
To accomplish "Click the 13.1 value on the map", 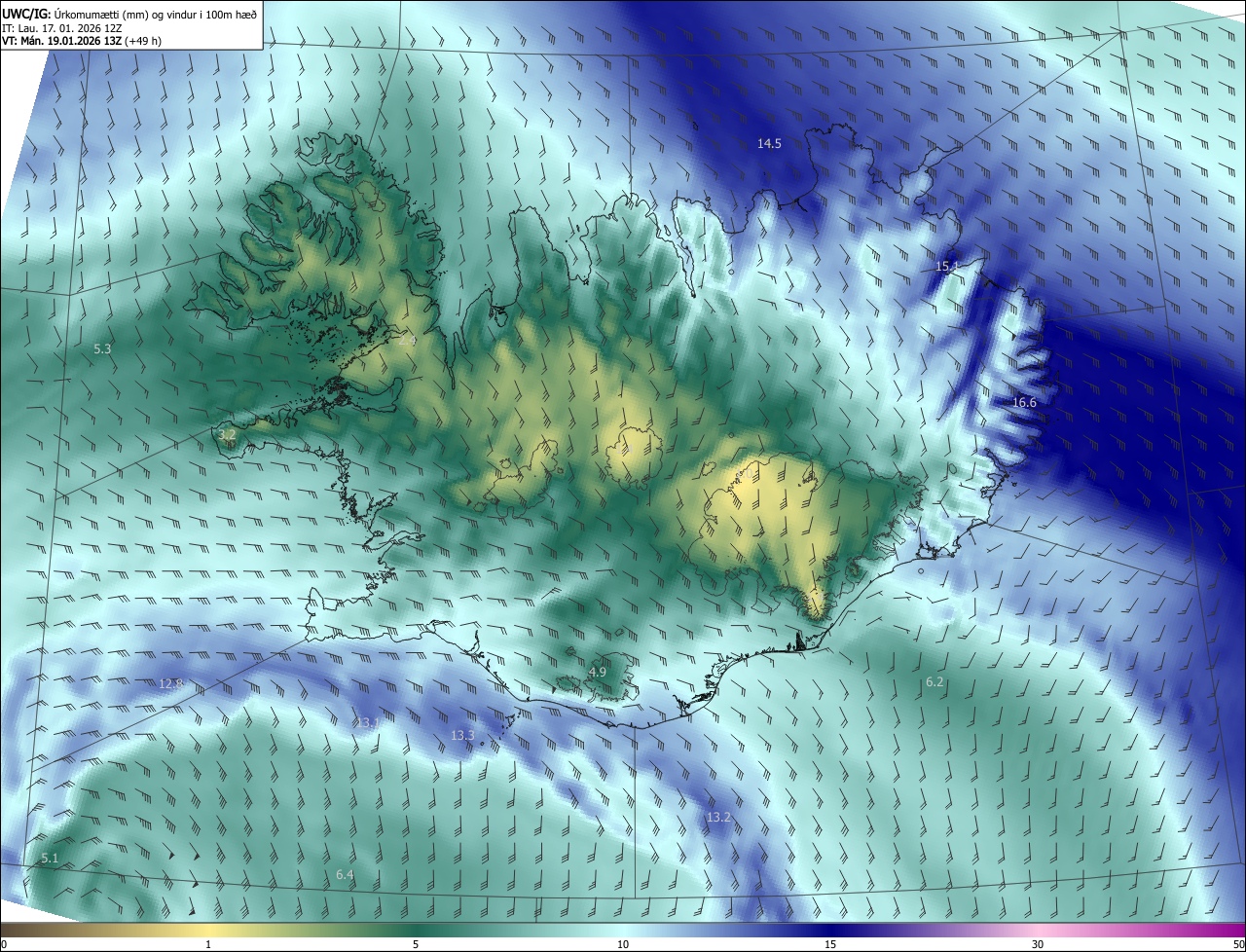I will (367, 722).
